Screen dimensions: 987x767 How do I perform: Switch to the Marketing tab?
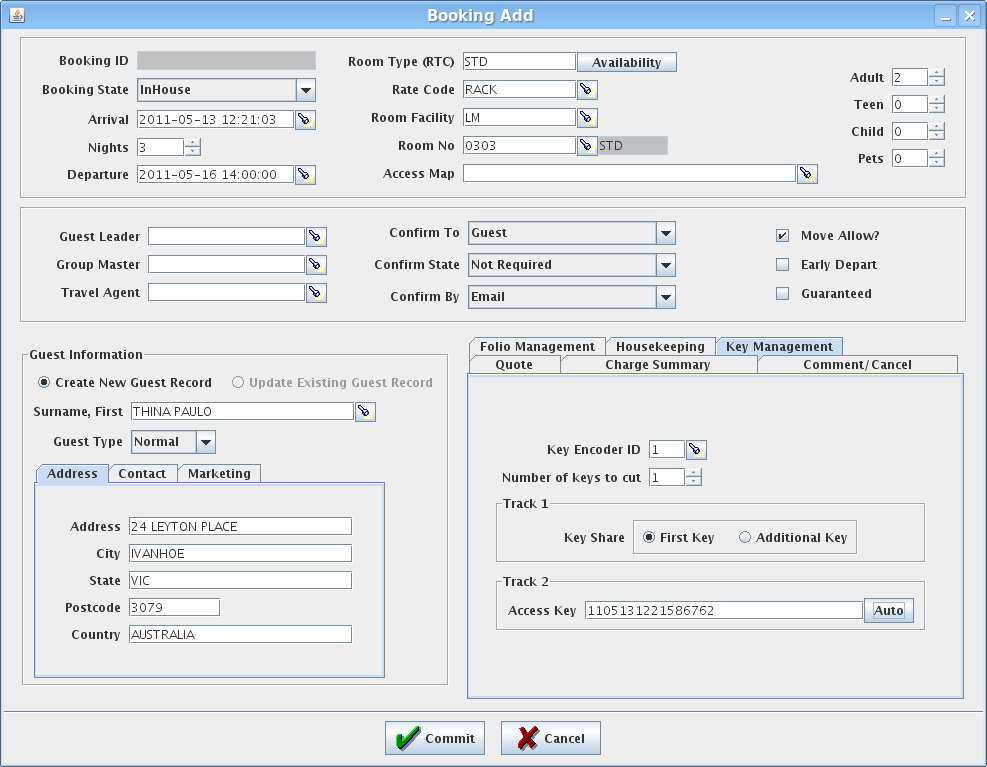[219, 474]
